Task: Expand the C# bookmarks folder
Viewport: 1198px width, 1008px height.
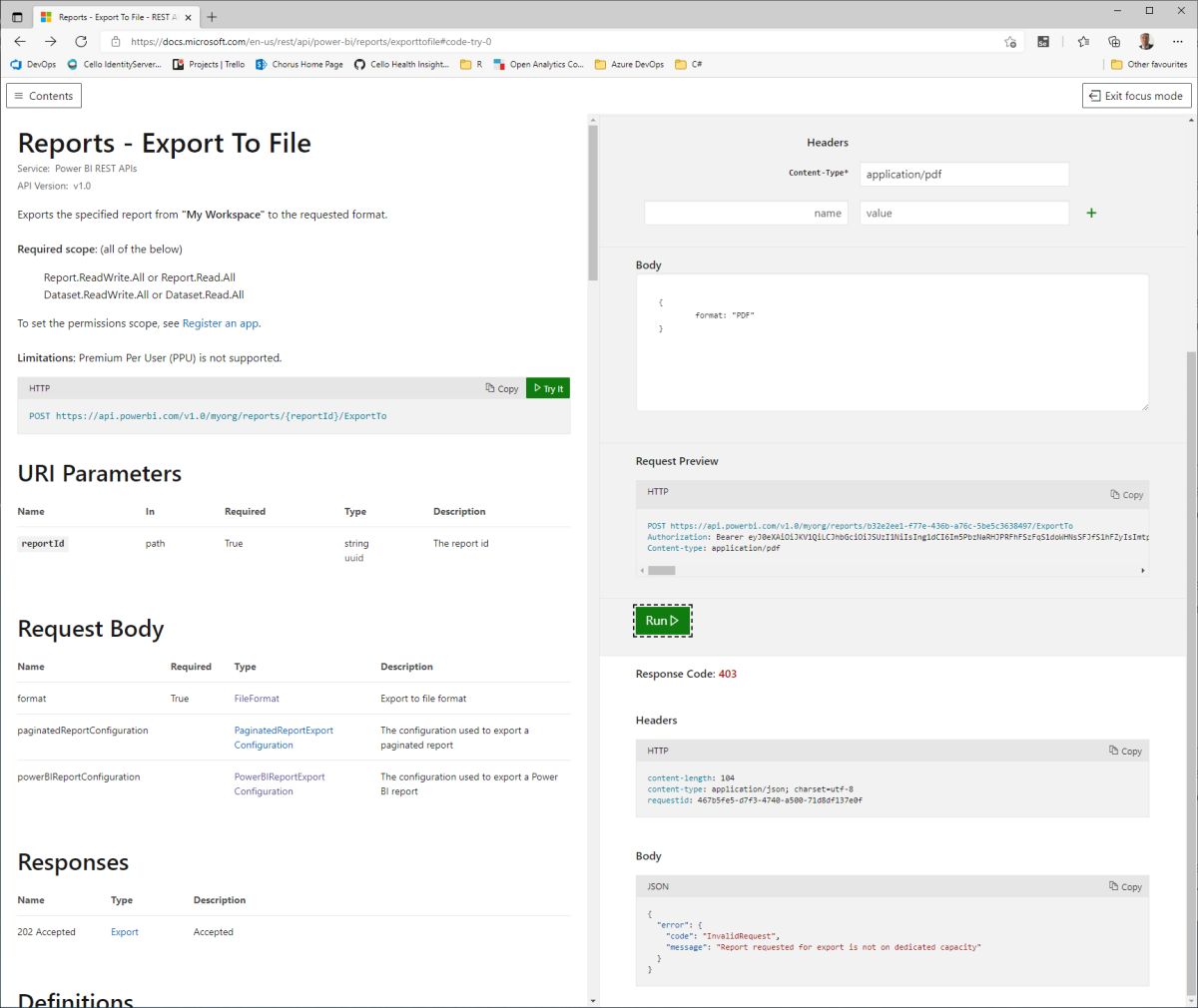Action: pyautogui.click(x=689, y=64)
